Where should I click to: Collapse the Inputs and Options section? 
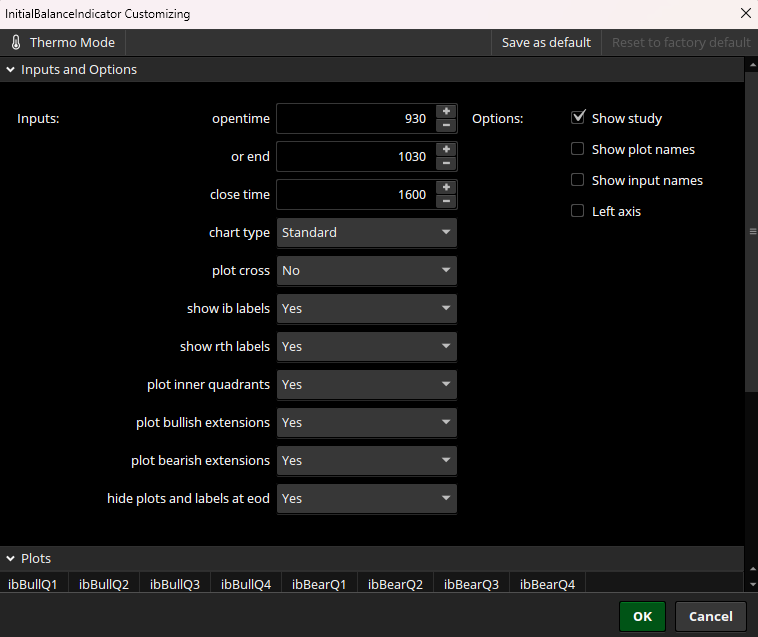[11, 70]
